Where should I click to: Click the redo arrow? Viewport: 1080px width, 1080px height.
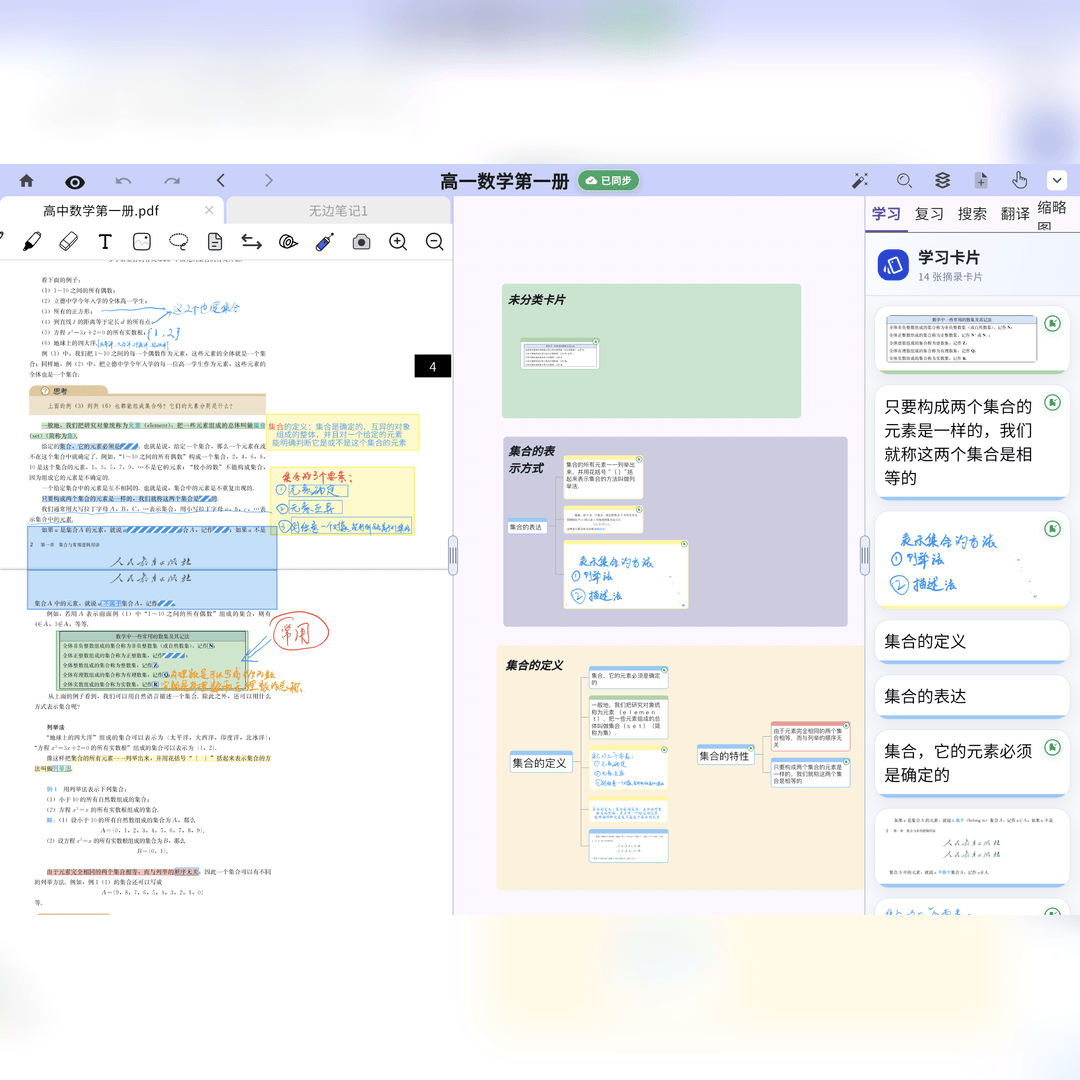172,181
